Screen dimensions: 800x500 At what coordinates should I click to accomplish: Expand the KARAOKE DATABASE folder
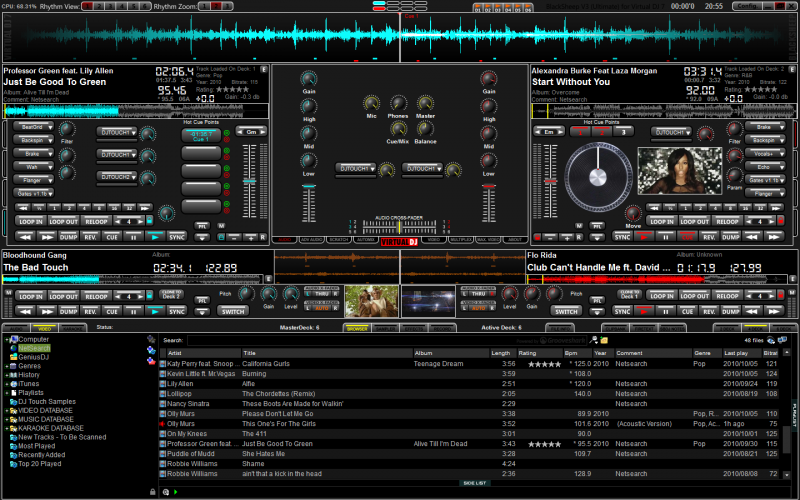point(7,429)
